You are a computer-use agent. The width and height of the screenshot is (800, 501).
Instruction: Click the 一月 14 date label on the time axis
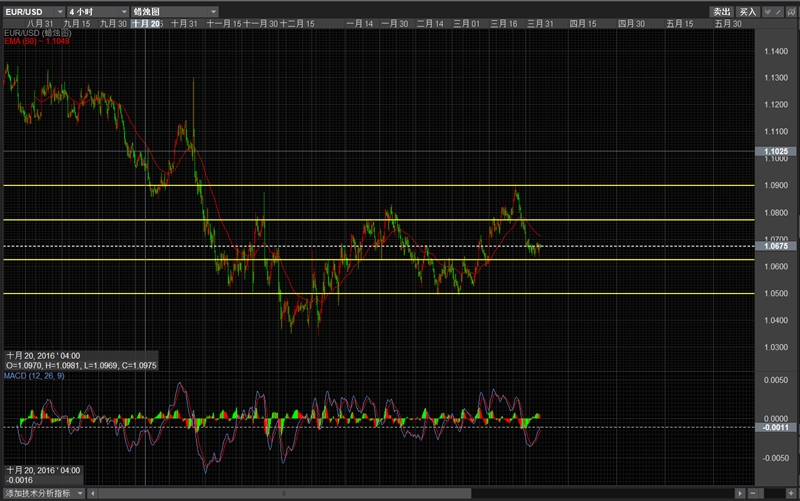tap(360, 23)
